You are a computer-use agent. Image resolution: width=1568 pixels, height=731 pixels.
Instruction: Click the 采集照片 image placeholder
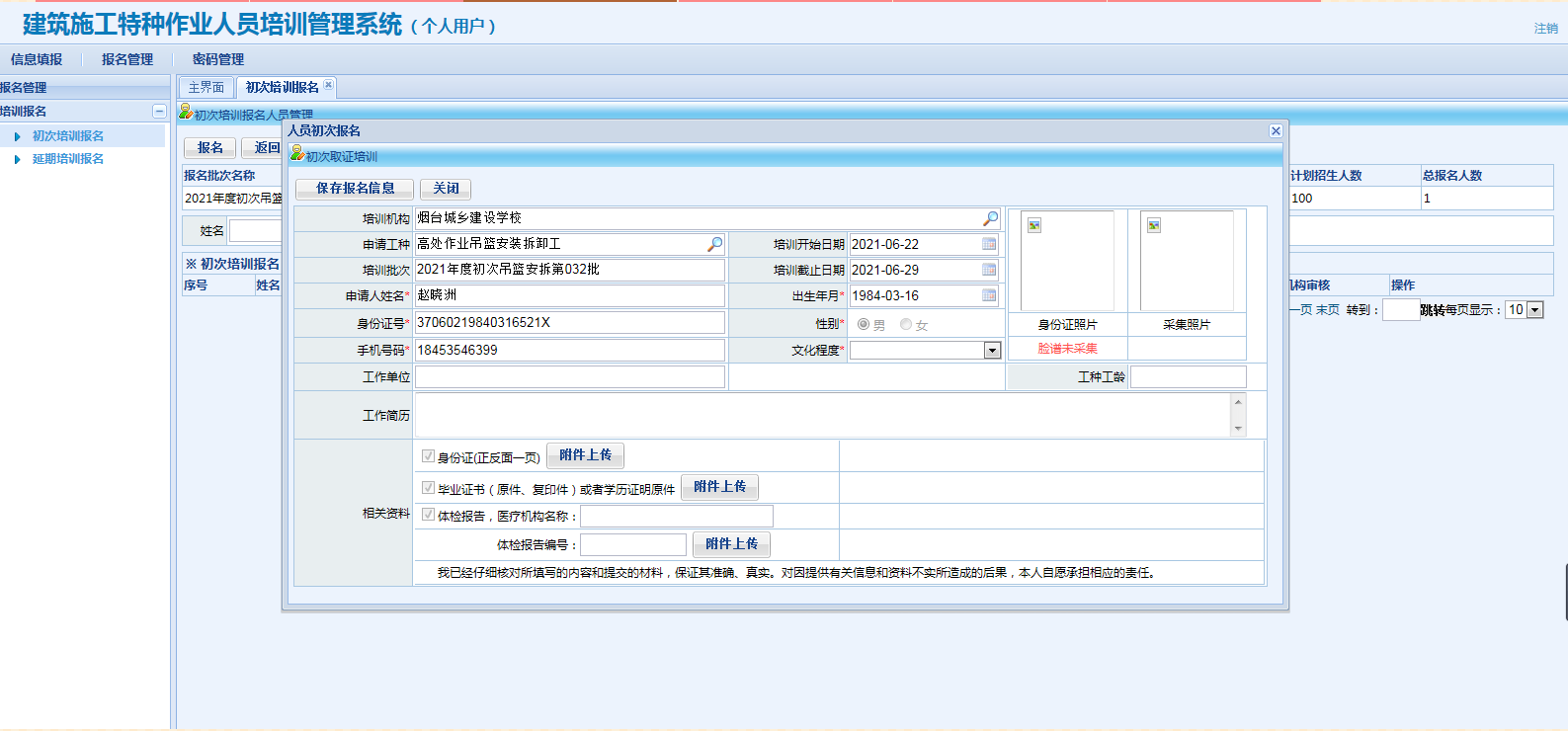[1187, 262]
